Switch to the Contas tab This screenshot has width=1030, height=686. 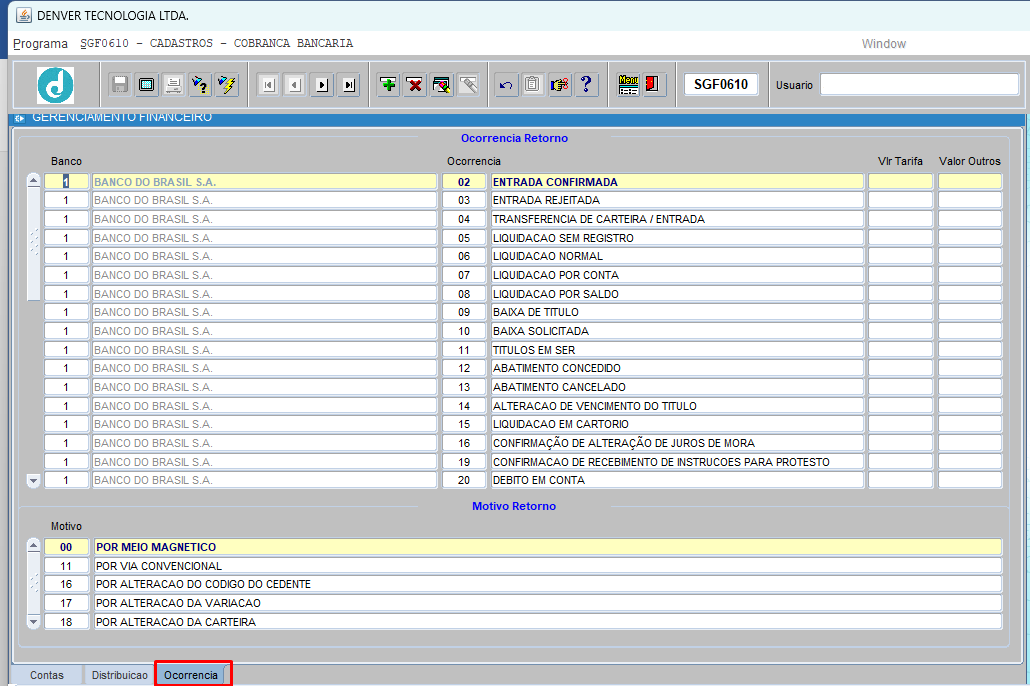47,675
